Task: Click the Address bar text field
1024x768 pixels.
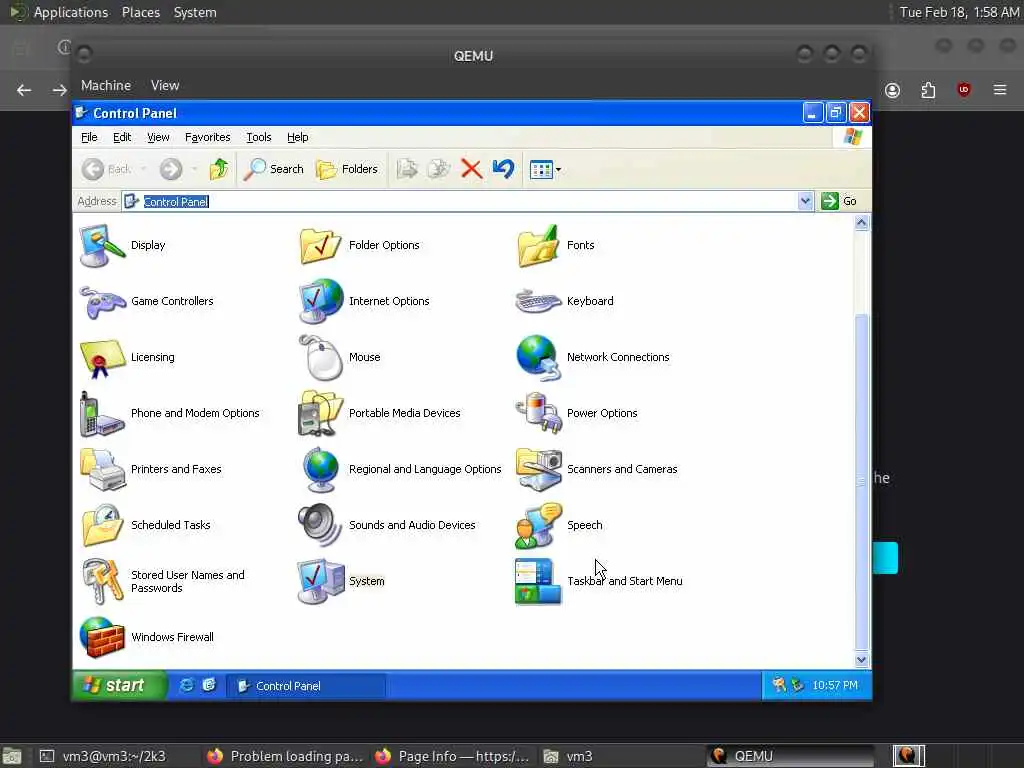Action: (x=459, y=201)
